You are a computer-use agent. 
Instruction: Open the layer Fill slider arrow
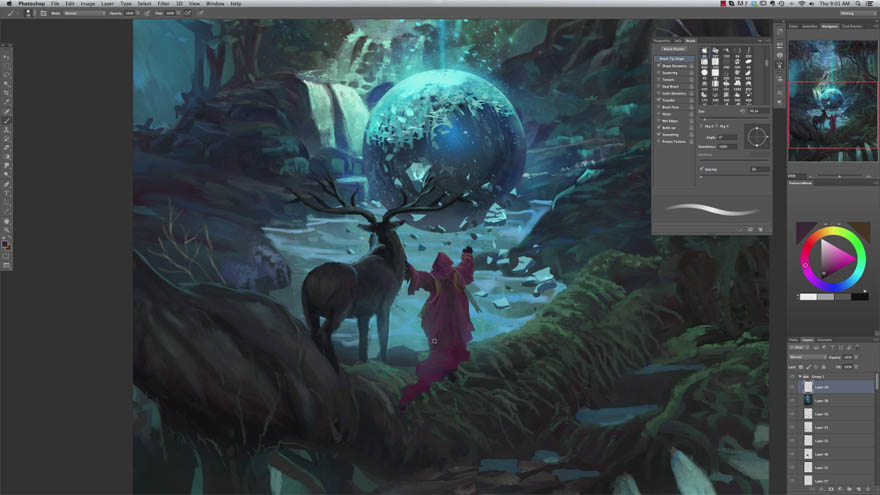tap(856, 367)
